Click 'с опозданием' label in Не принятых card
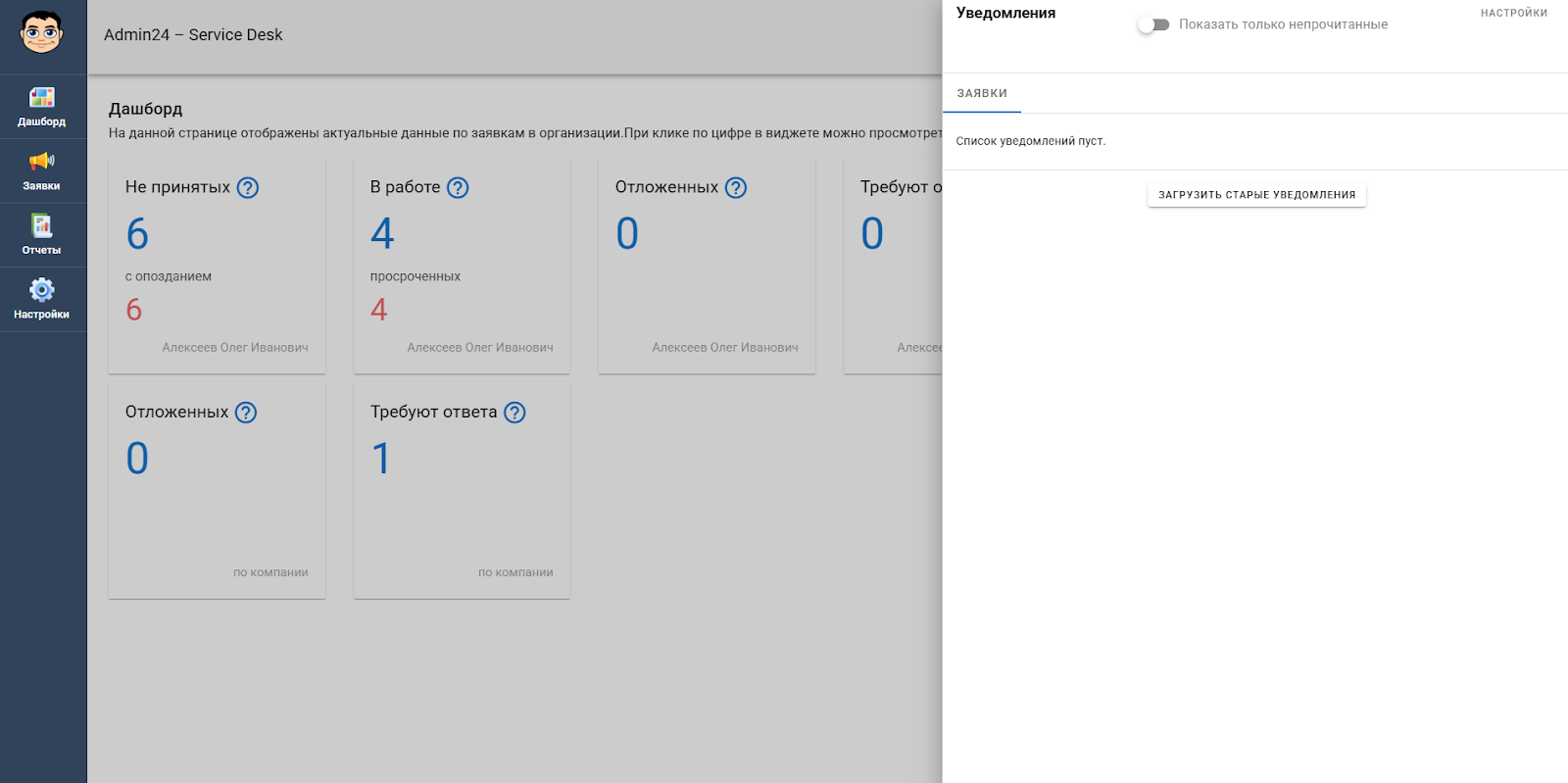The width and height of the screenshot is (1568, 783). [x=169, y=276]
